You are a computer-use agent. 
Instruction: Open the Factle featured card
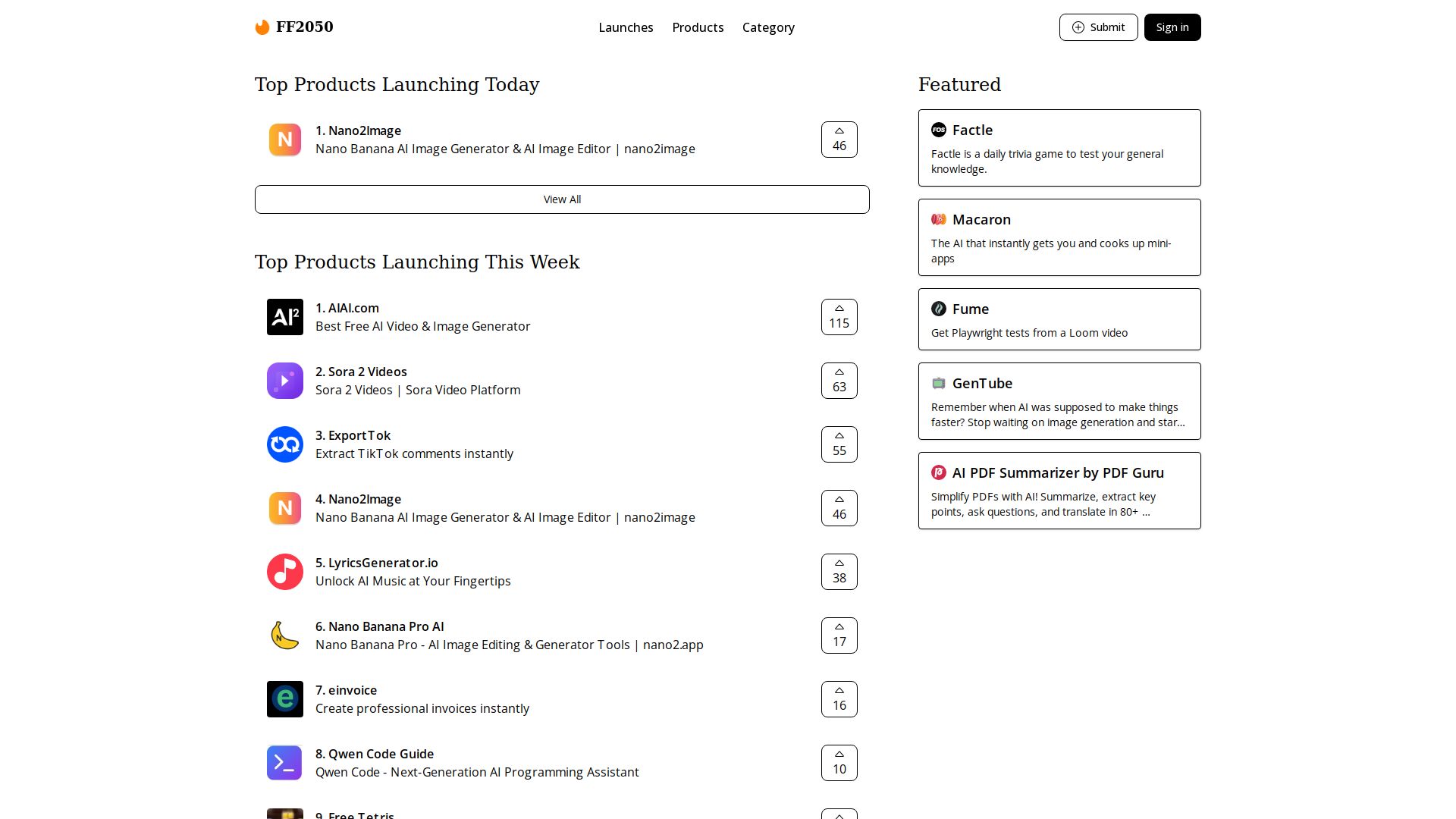point(1059,148)
